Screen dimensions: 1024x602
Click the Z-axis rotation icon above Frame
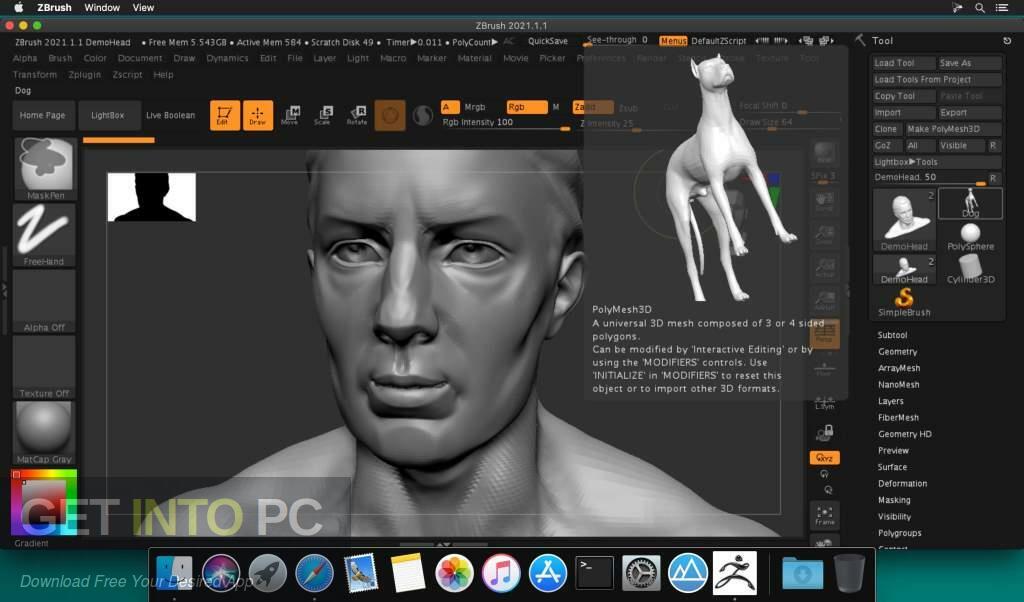(828, 490)
